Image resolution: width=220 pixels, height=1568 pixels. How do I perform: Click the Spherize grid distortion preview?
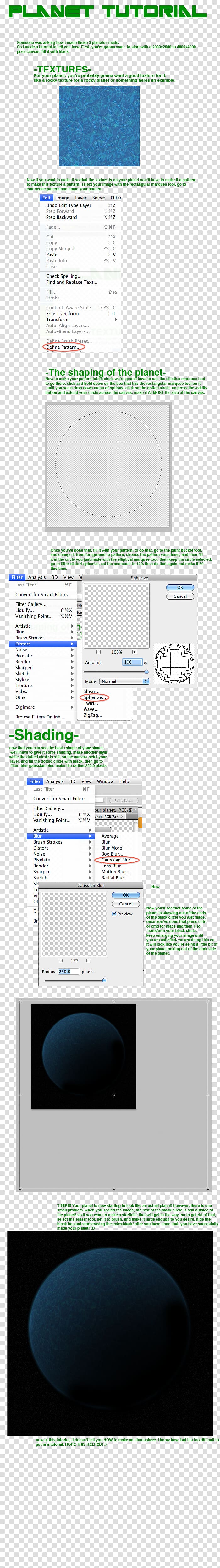click(x=174, y=664)
